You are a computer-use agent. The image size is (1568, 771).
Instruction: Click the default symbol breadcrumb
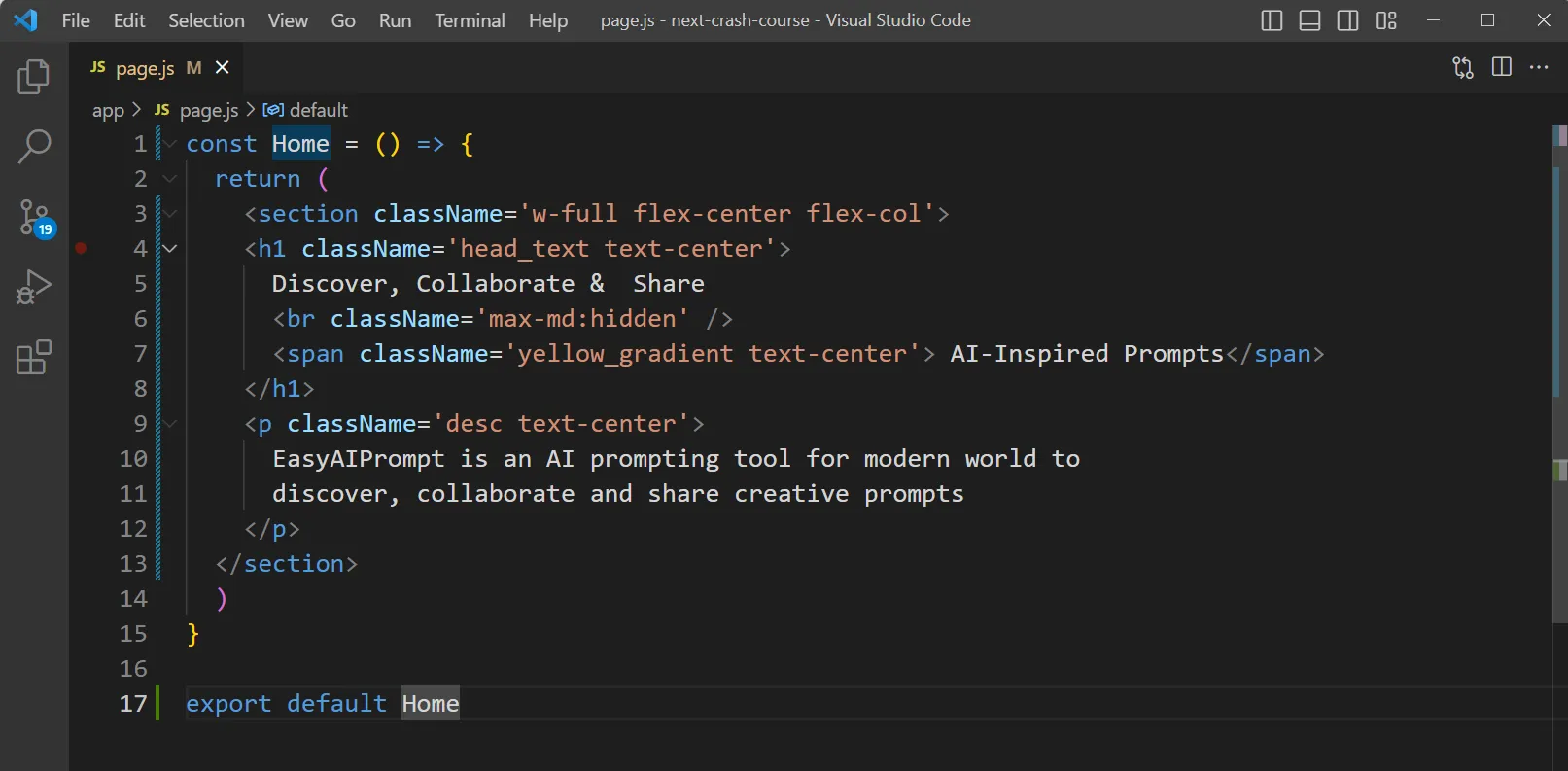[x=305, y=110]
